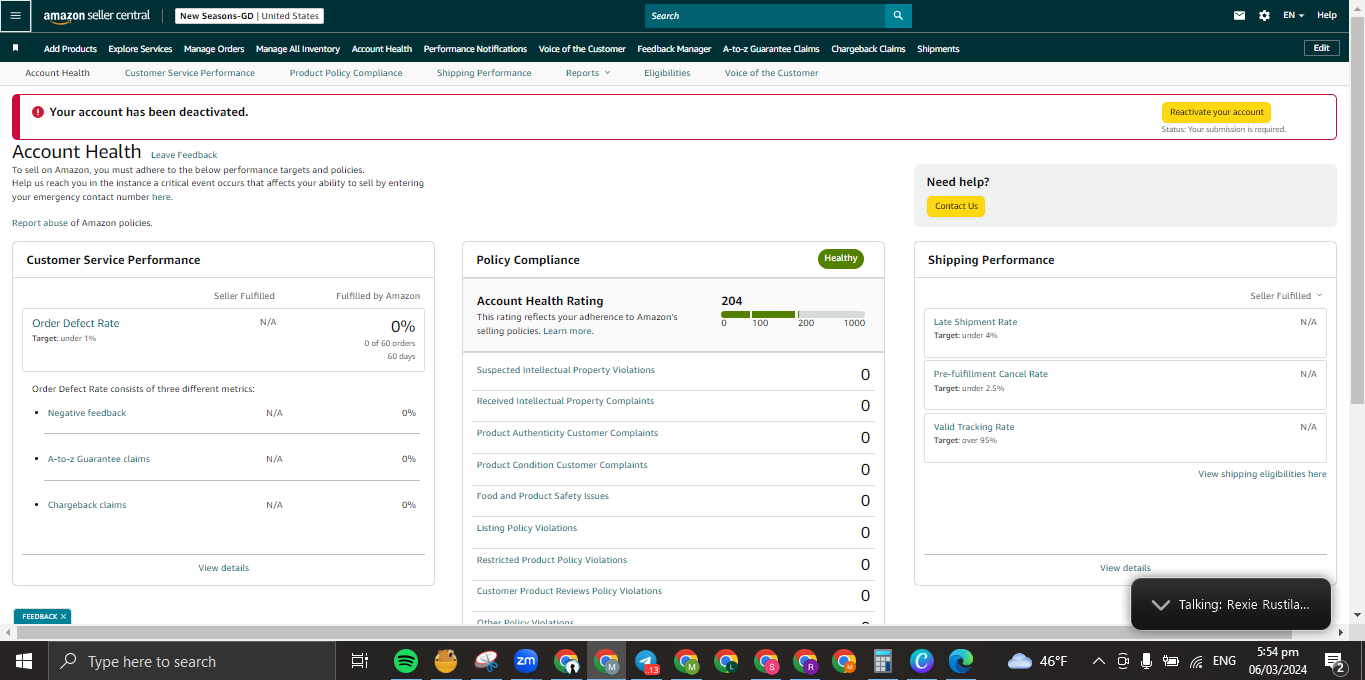
Task: Open the notification center icon
Action: pyautogui.click(x=1334, y=661)
